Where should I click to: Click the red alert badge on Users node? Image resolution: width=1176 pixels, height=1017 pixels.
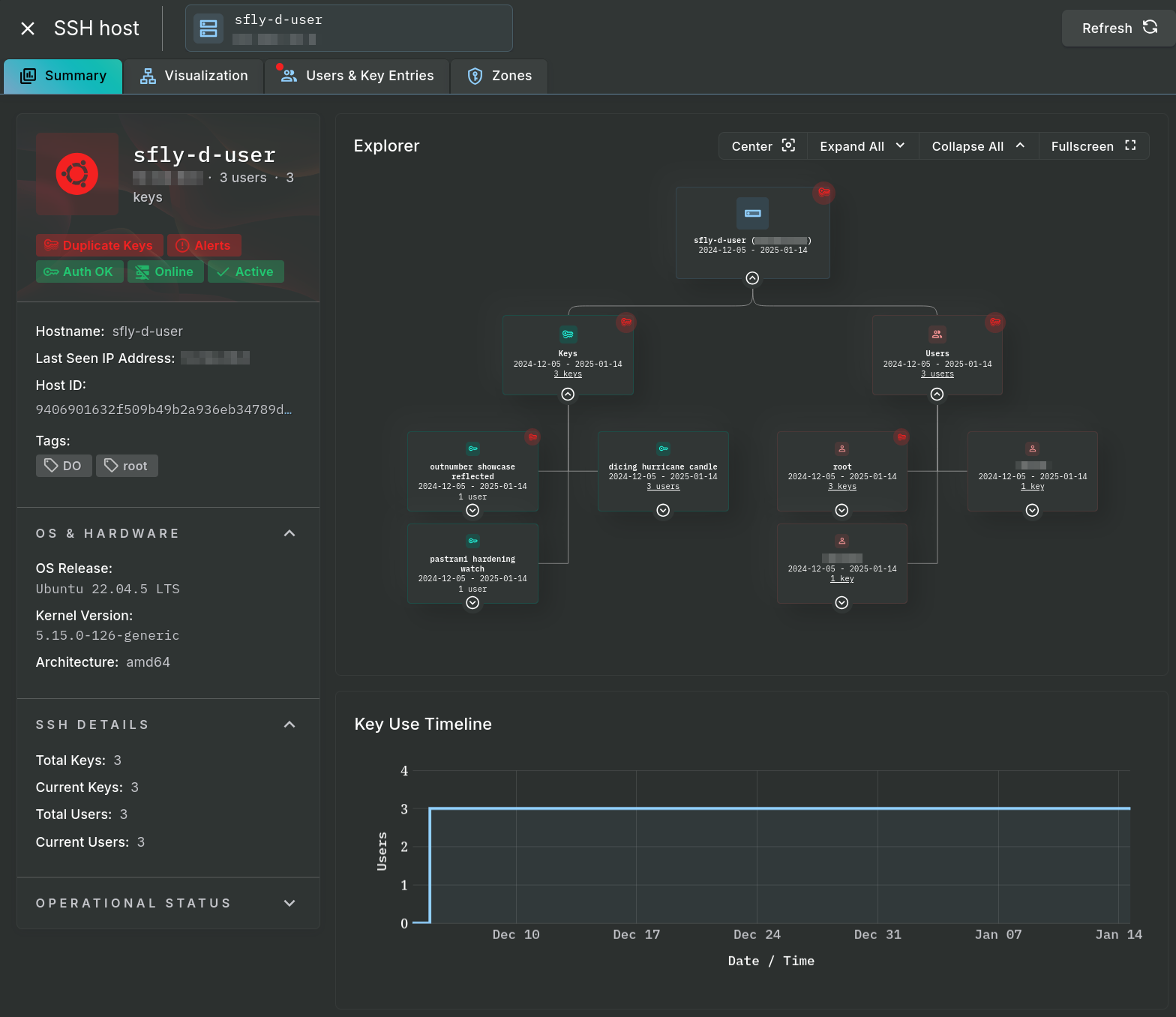(995, 322)
